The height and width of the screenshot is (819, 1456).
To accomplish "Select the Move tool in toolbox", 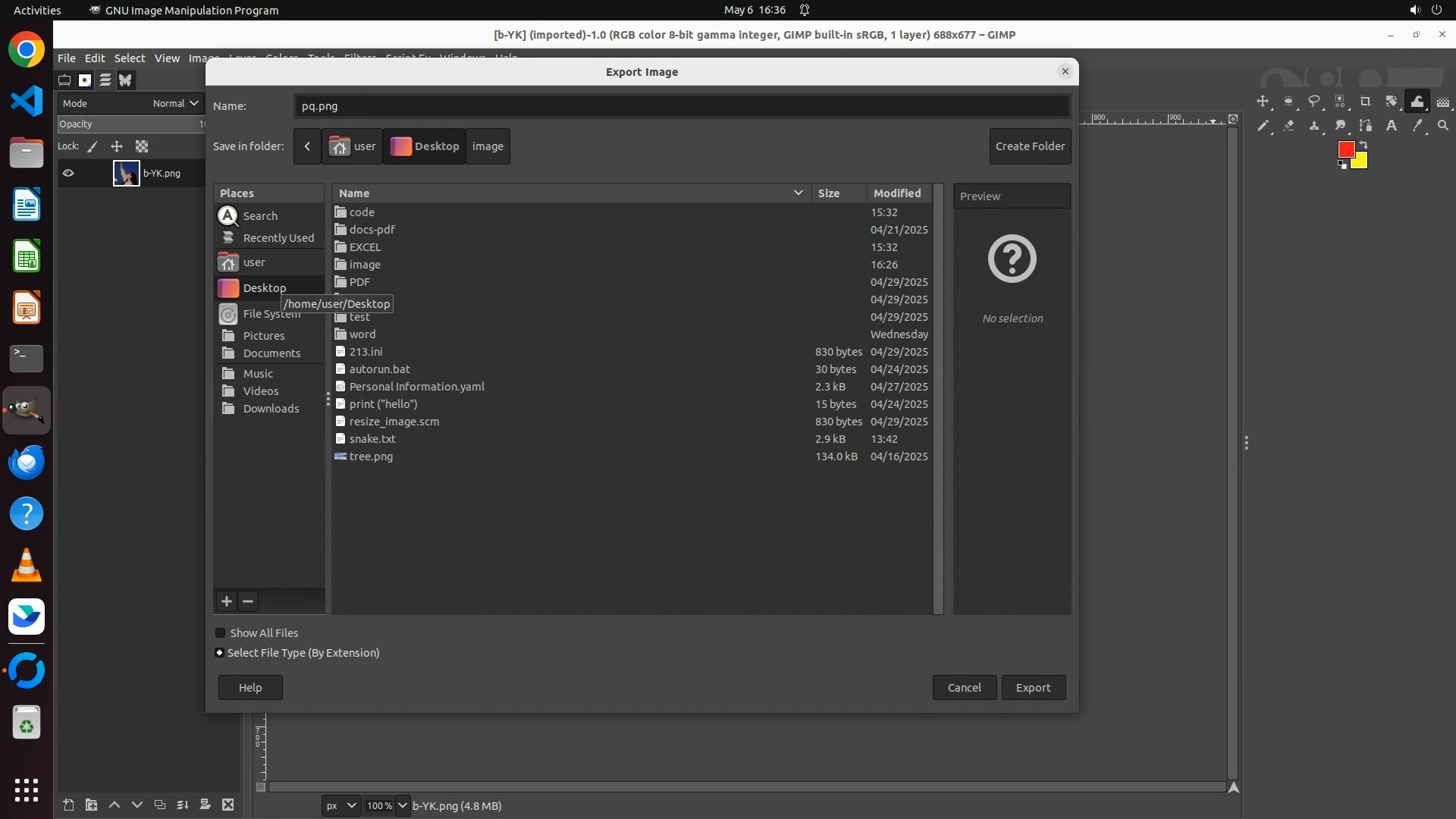I will pyautogui.click(x=1263, y=101).
